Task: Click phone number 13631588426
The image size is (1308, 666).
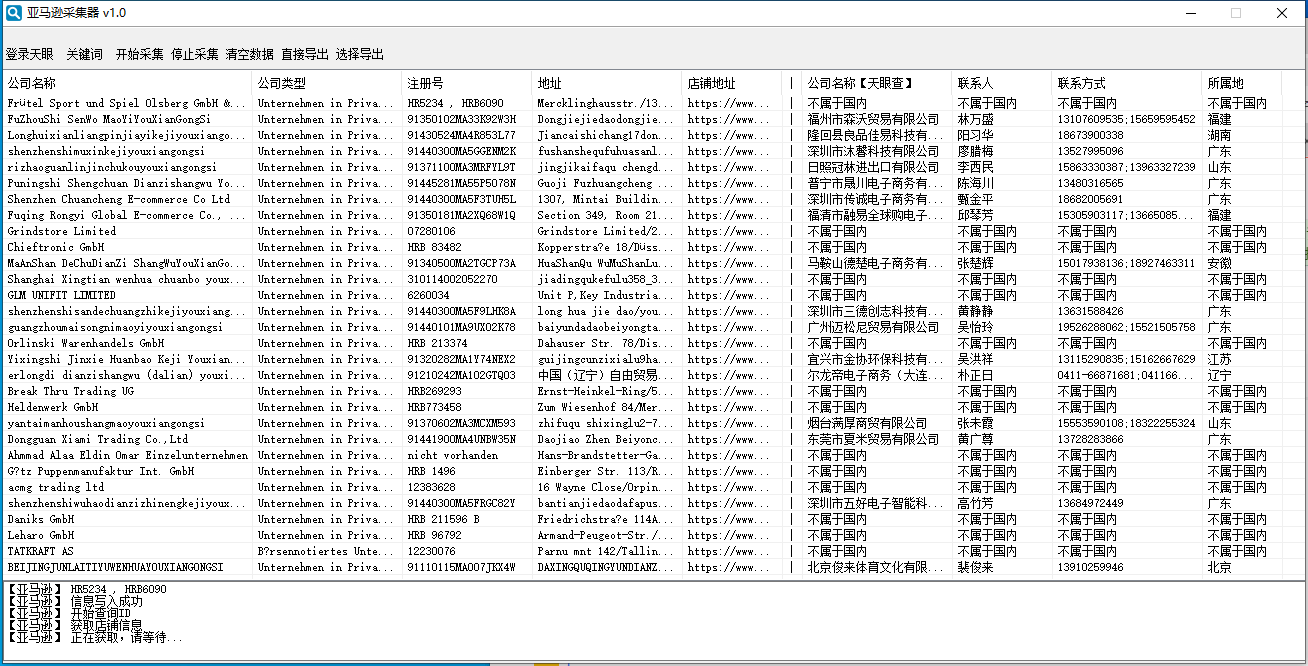Action: pyautogui.click(x=1090, y=311)
